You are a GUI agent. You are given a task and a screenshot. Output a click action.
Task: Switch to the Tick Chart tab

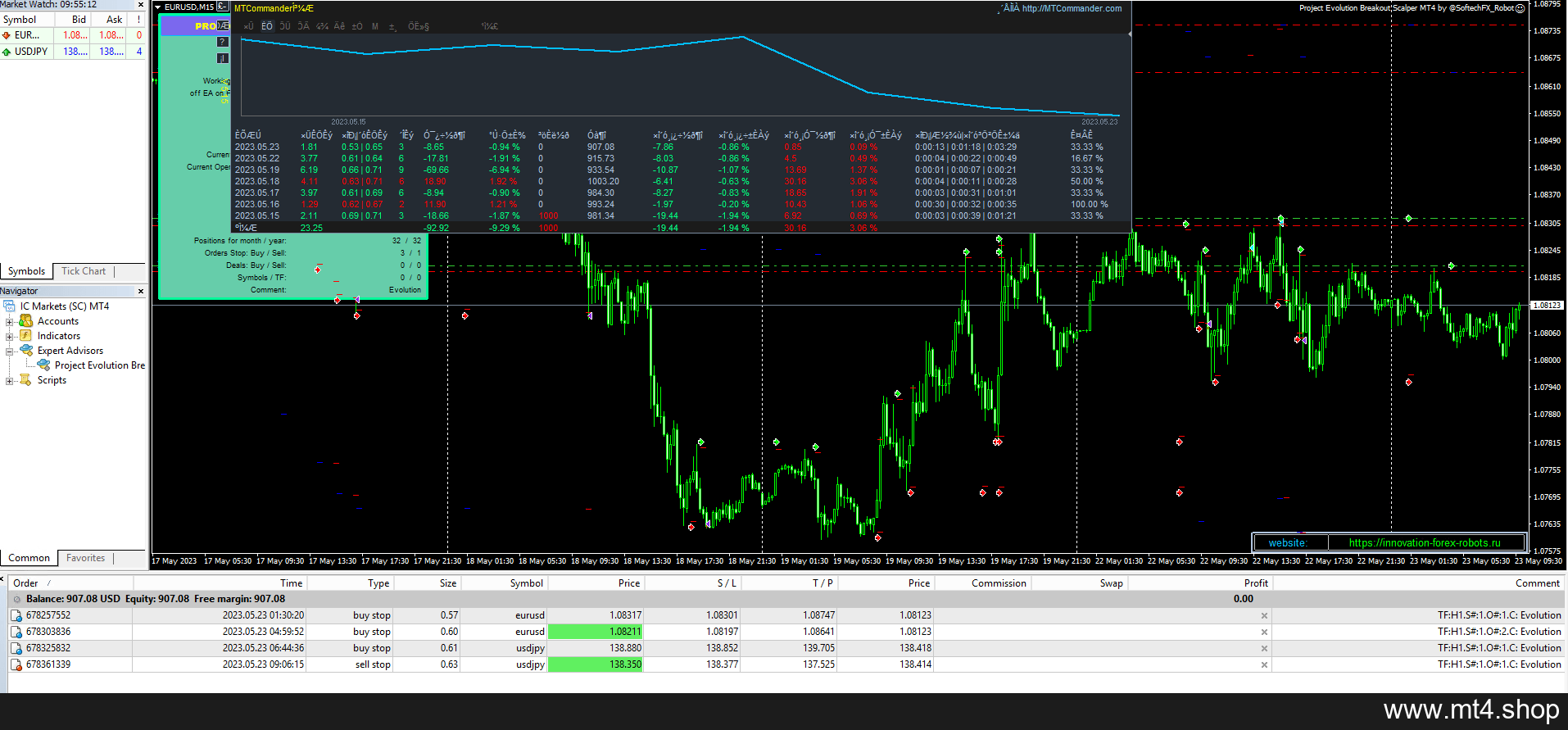point(84,271)
